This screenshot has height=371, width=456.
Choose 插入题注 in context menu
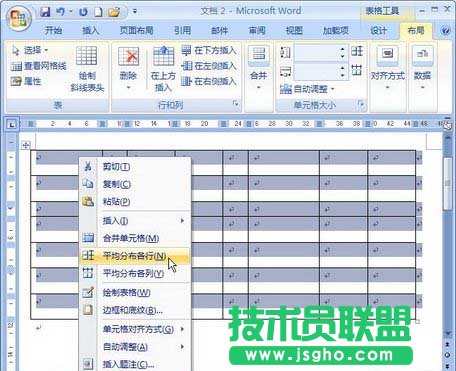[135, 364]
